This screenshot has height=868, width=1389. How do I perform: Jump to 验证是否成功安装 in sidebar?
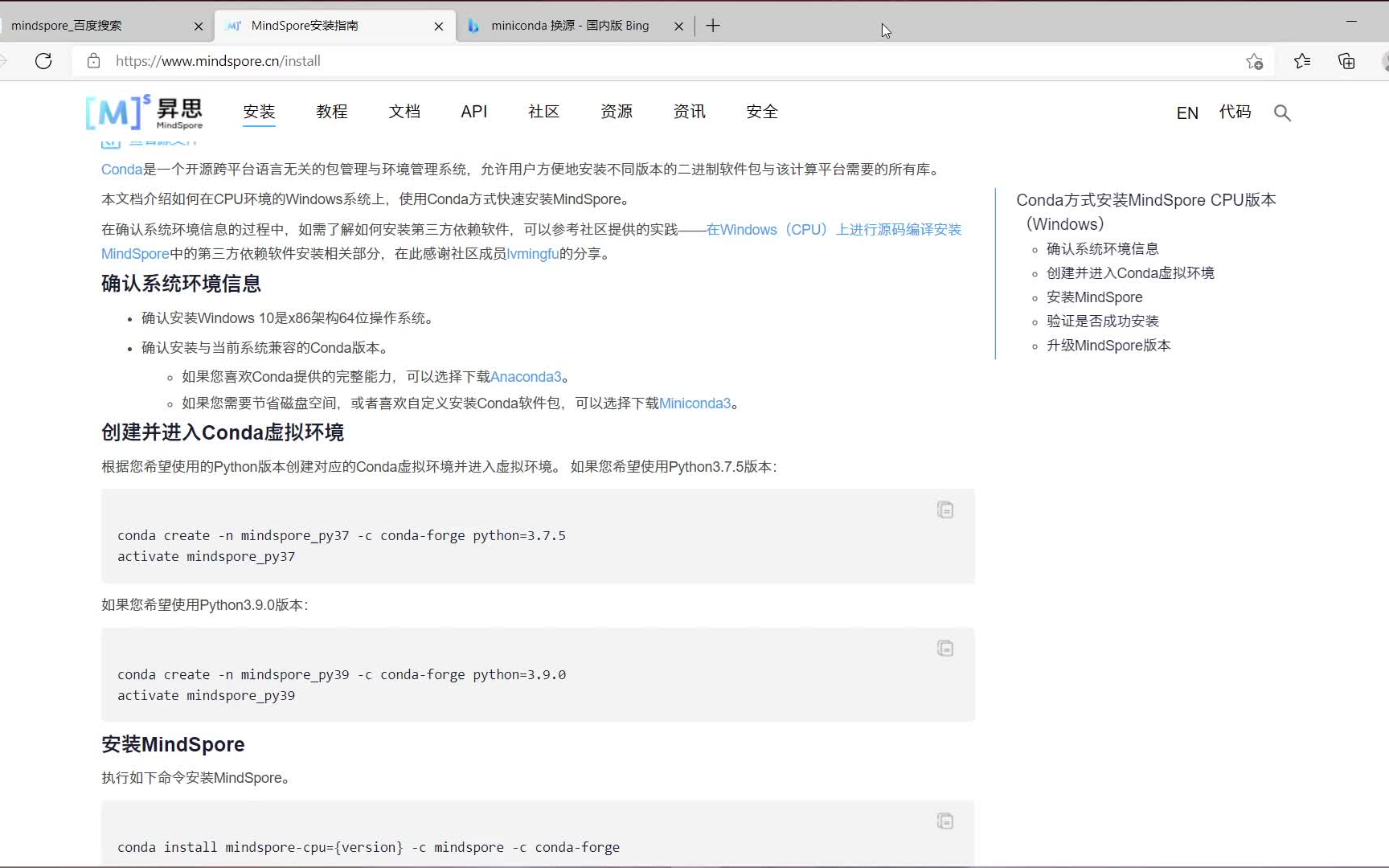tap(1102, 321)
